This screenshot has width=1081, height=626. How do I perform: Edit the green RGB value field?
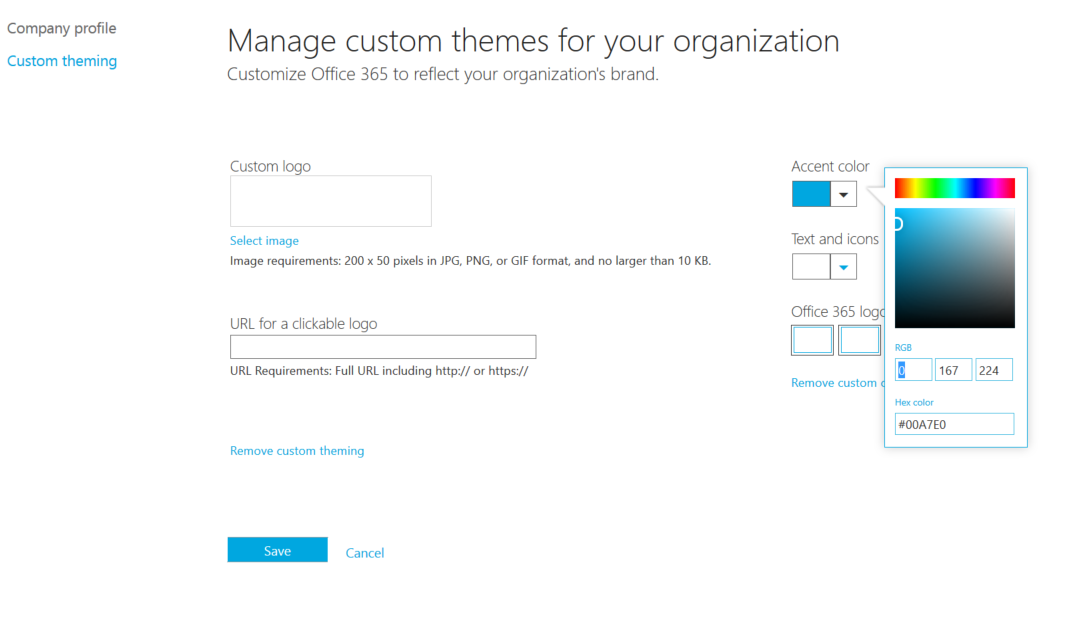point(953,369)
